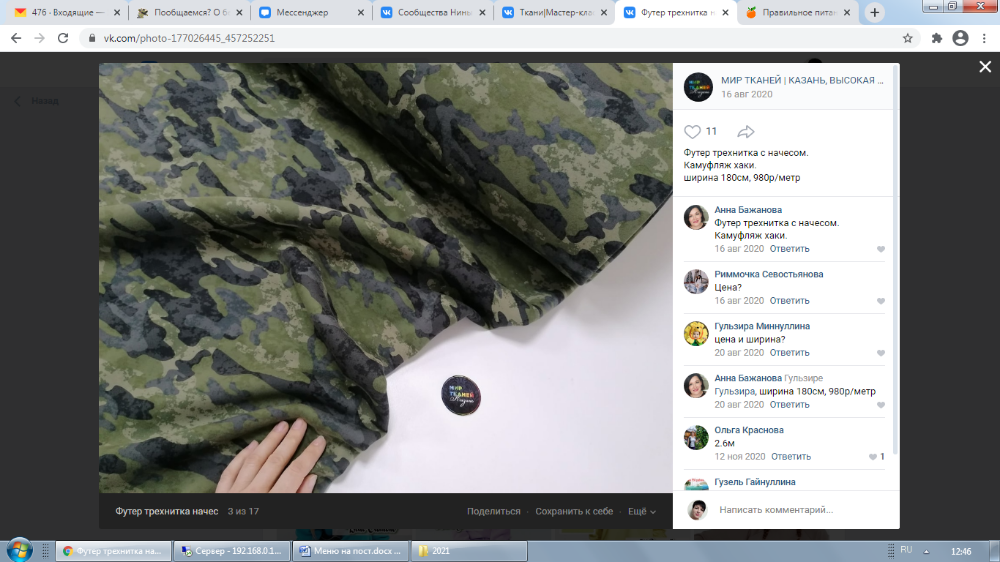
Task: Switch to the Правильное питание tab
Action: pos(798,13)
